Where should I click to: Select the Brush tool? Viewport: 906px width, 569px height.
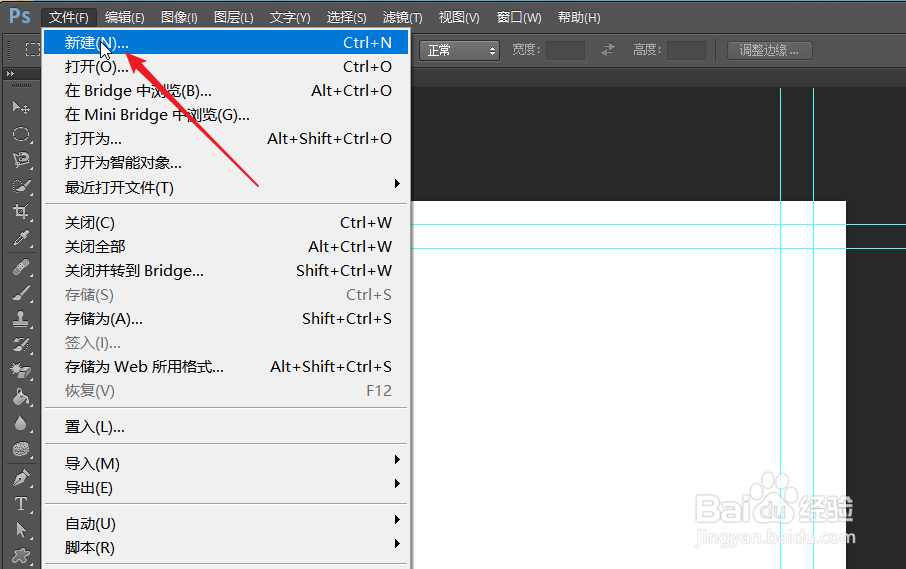click(x=21, y=293)
